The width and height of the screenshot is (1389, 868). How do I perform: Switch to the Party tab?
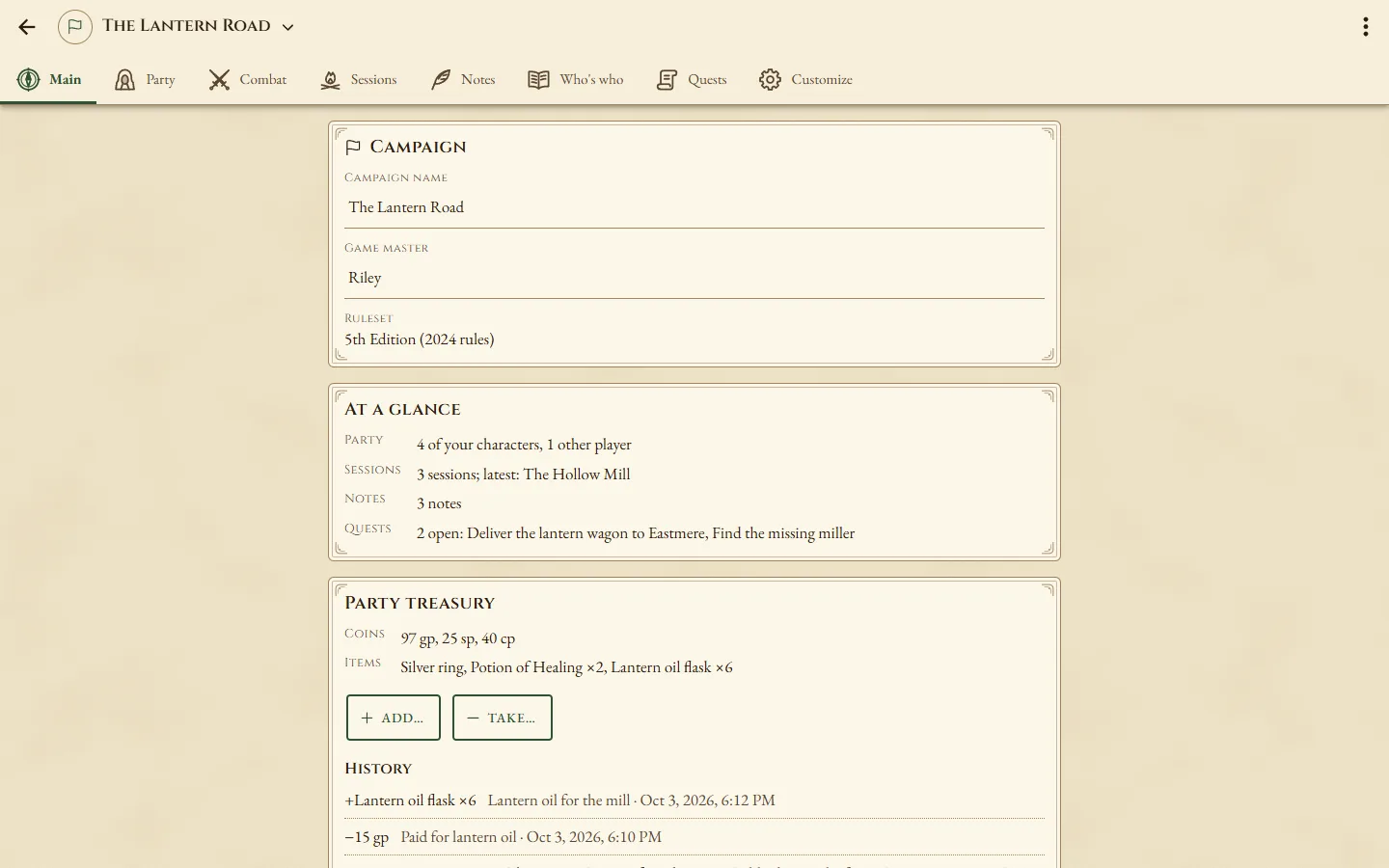point(145,79)
